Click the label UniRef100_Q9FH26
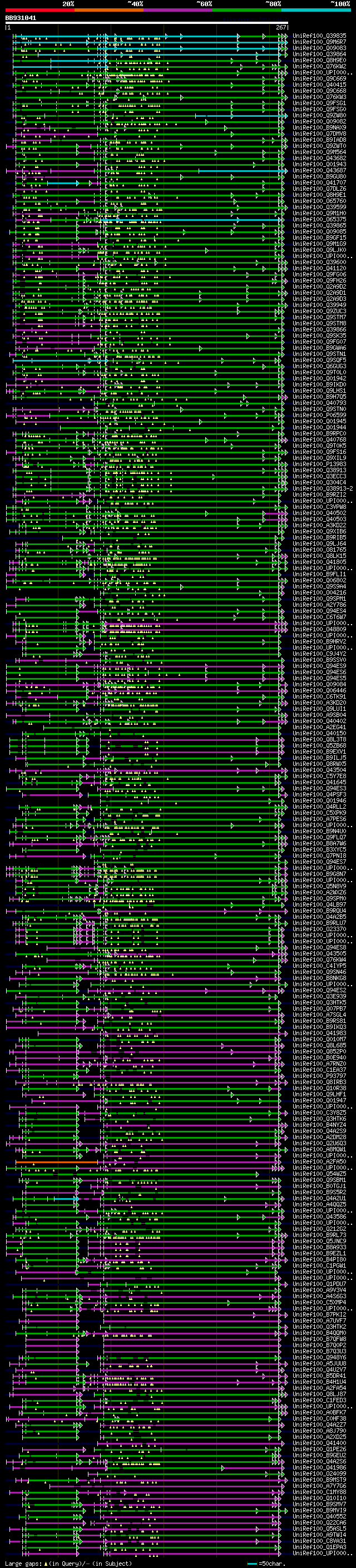This screenshot has width=356, height=1568. pos(319,280)
